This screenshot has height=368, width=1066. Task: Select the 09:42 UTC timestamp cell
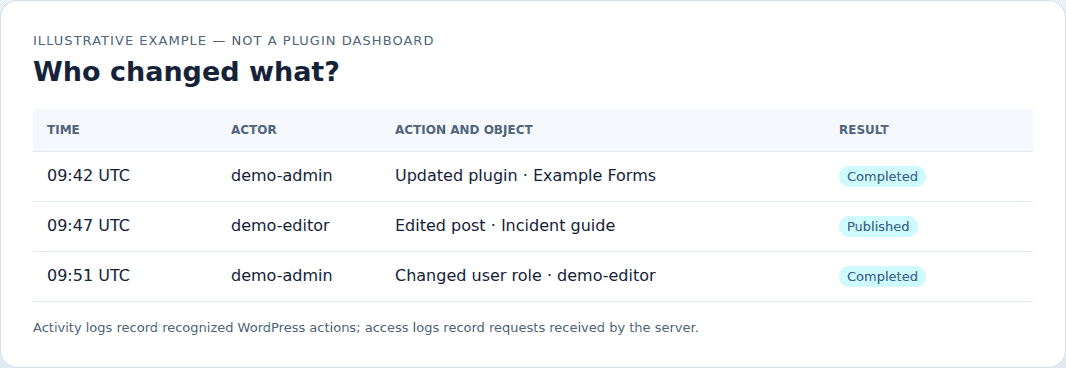pyautogui.click(x=88, y=176)
